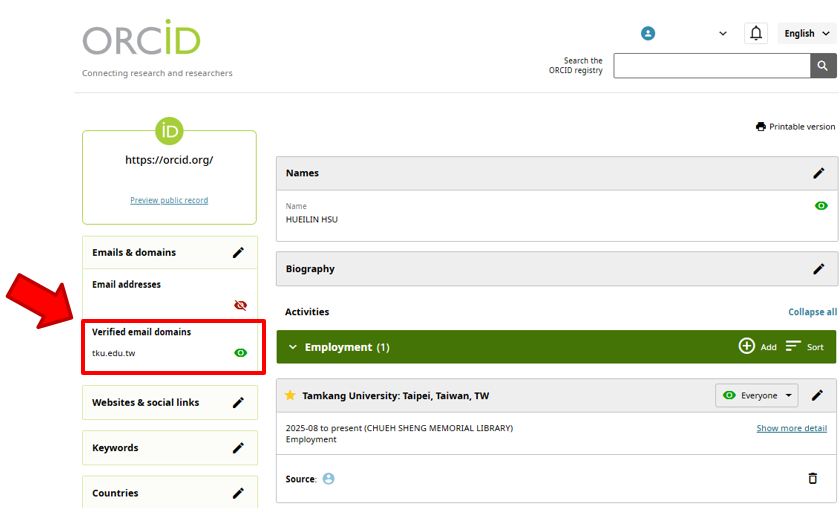839x508 pixels.
Task: Click the Names section heading
Action: pos(302,173)
